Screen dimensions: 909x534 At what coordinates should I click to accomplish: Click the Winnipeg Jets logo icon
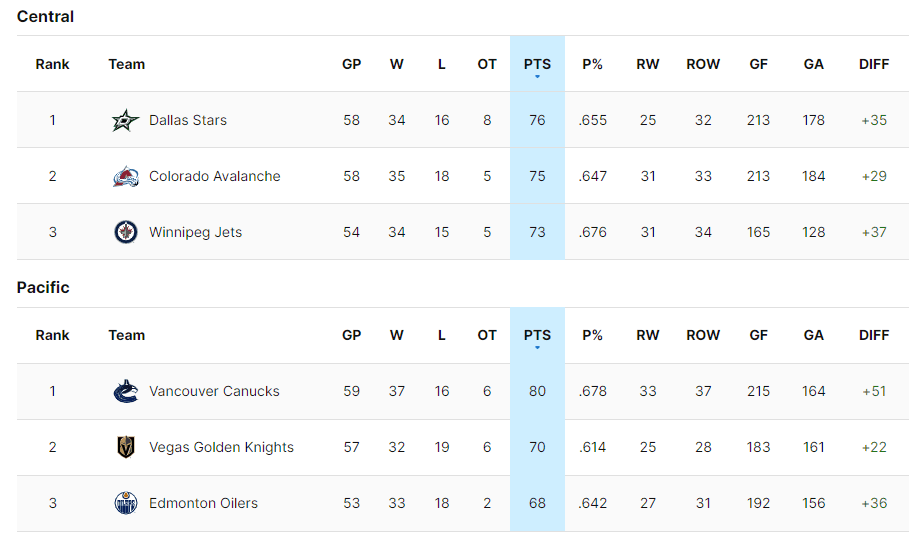(x=125, y=233)
